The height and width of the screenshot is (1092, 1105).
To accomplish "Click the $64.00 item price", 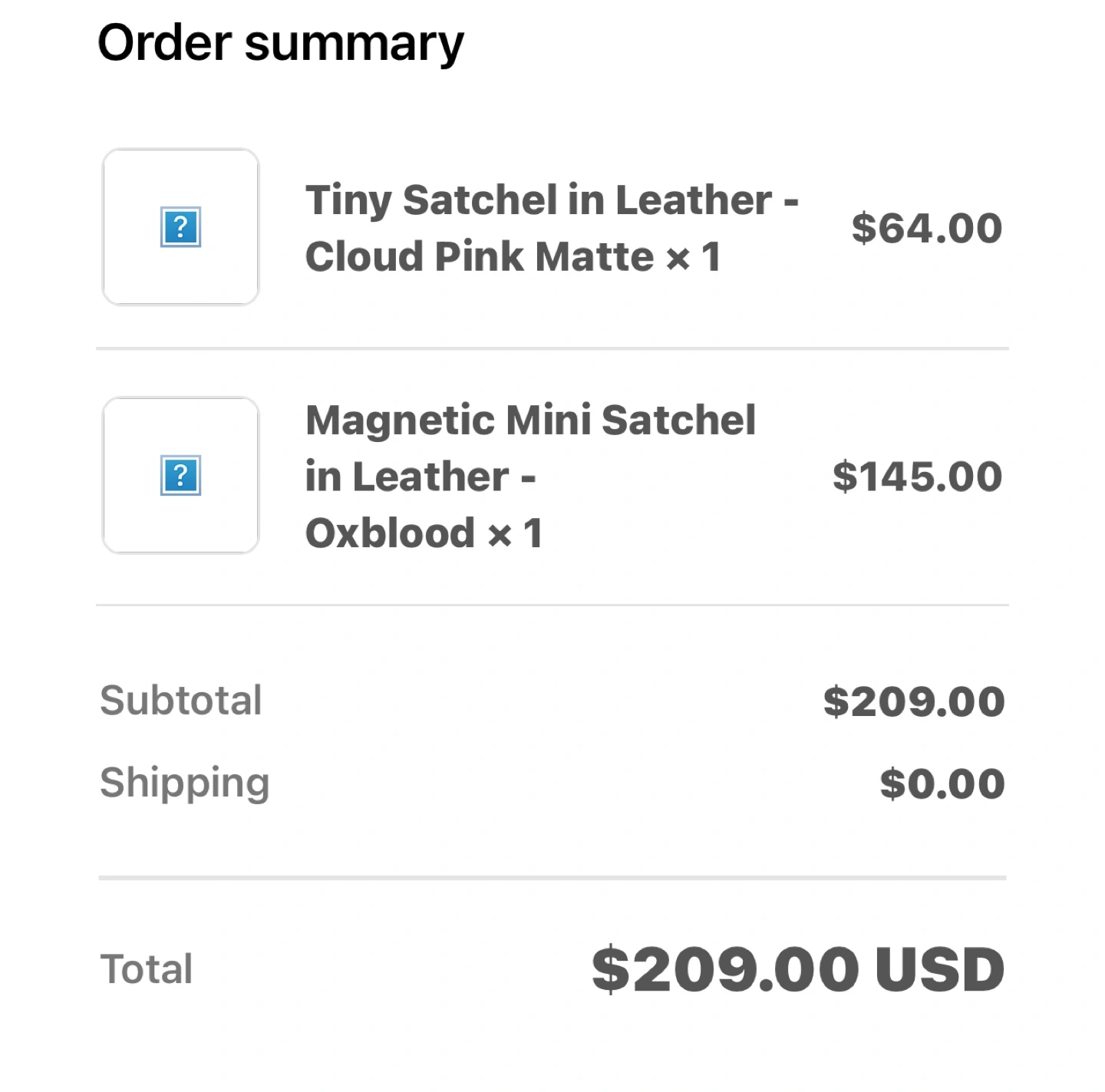I will coord(926,229).
